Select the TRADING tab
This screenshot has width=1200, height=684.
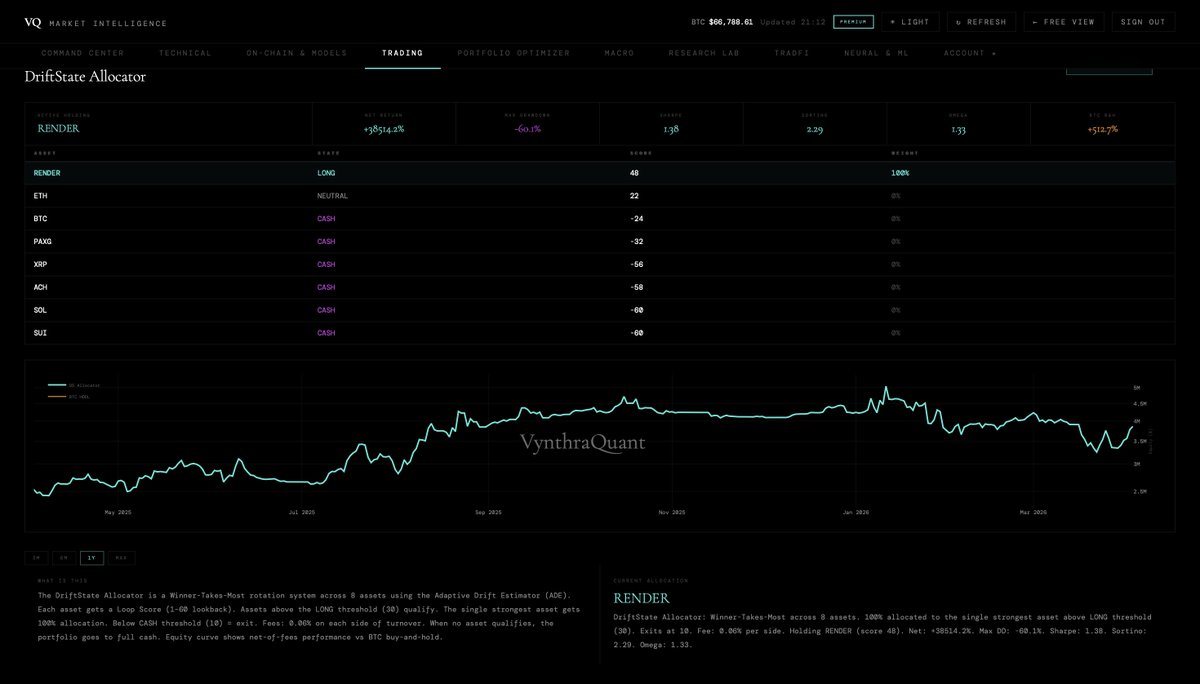click(402, 53)
